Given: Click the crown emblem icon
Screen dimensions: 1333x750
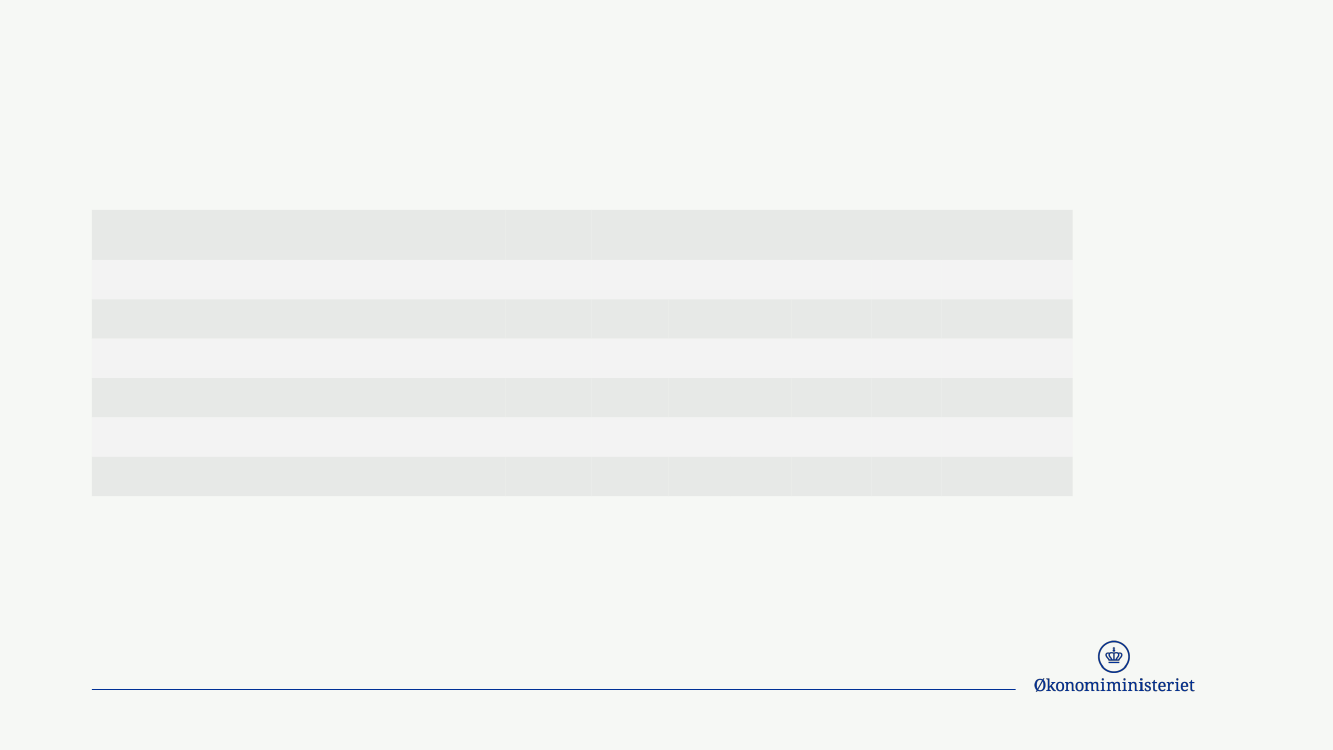Looking at the screenshot, I should 1113,657.
